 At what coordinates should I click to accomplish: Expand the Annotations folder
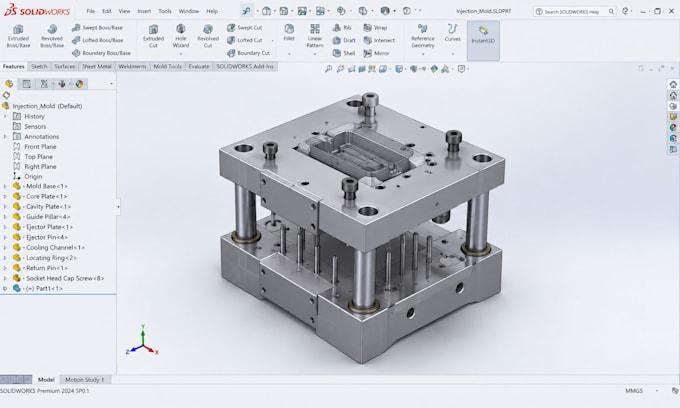(5, 136)
